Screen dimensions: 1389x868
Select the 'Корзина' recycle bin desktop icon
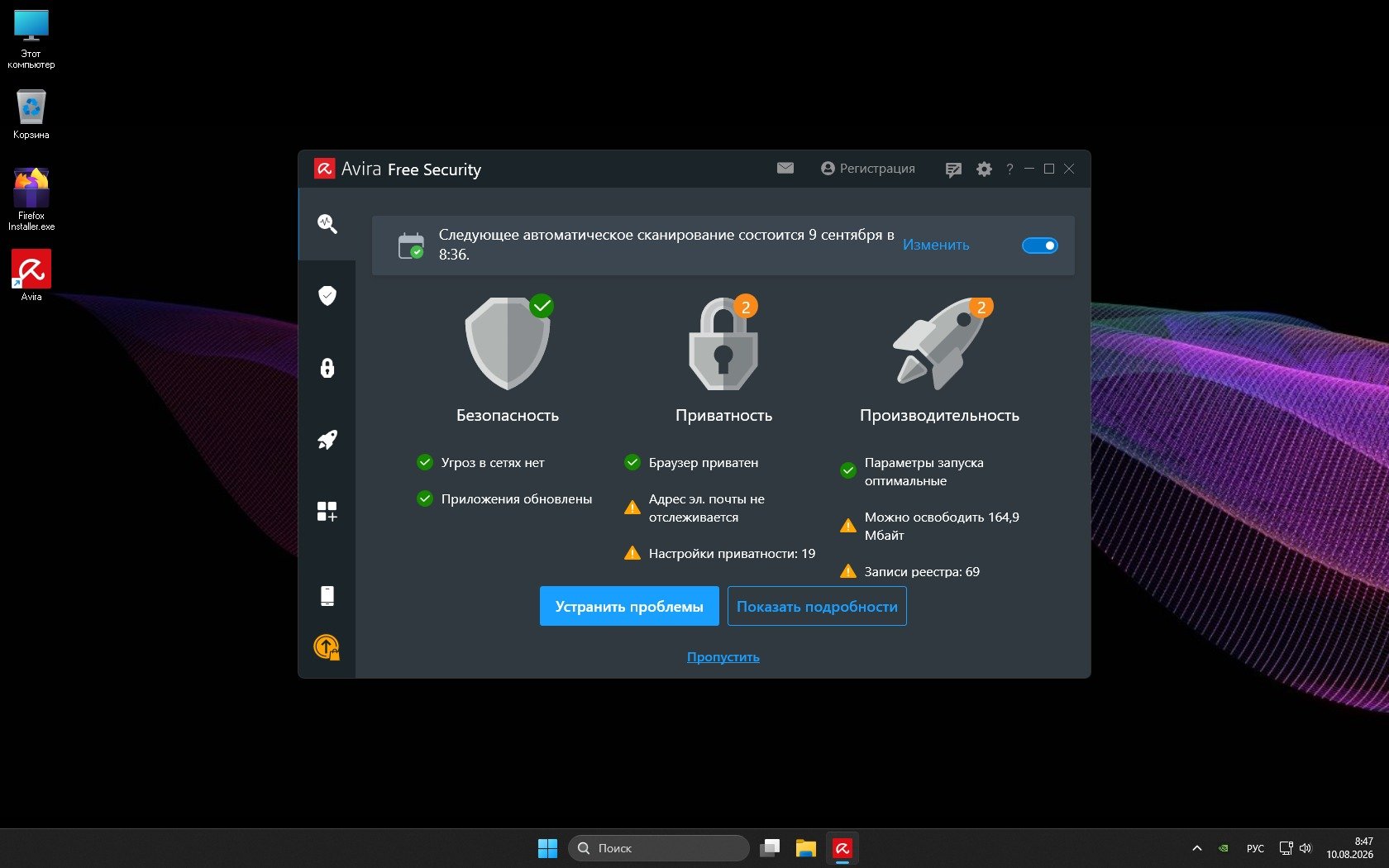(31, 114)
